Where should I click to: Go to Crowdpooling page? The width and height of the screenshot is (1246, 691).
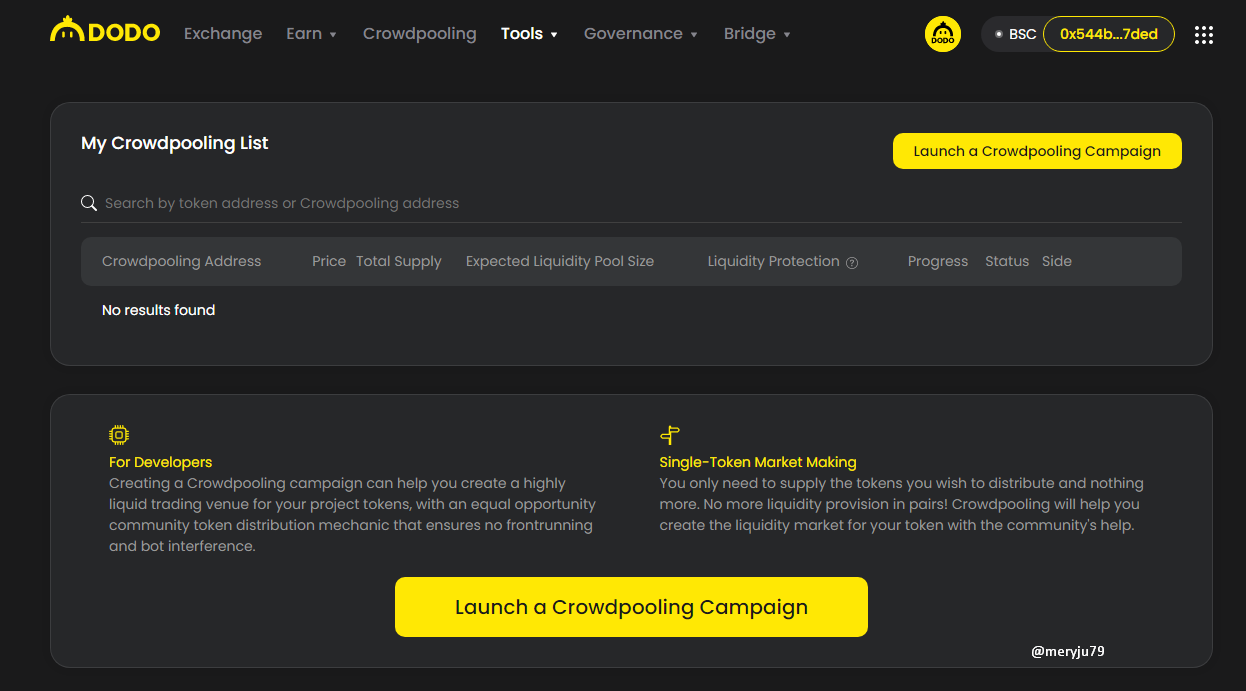tap(420, 34)
